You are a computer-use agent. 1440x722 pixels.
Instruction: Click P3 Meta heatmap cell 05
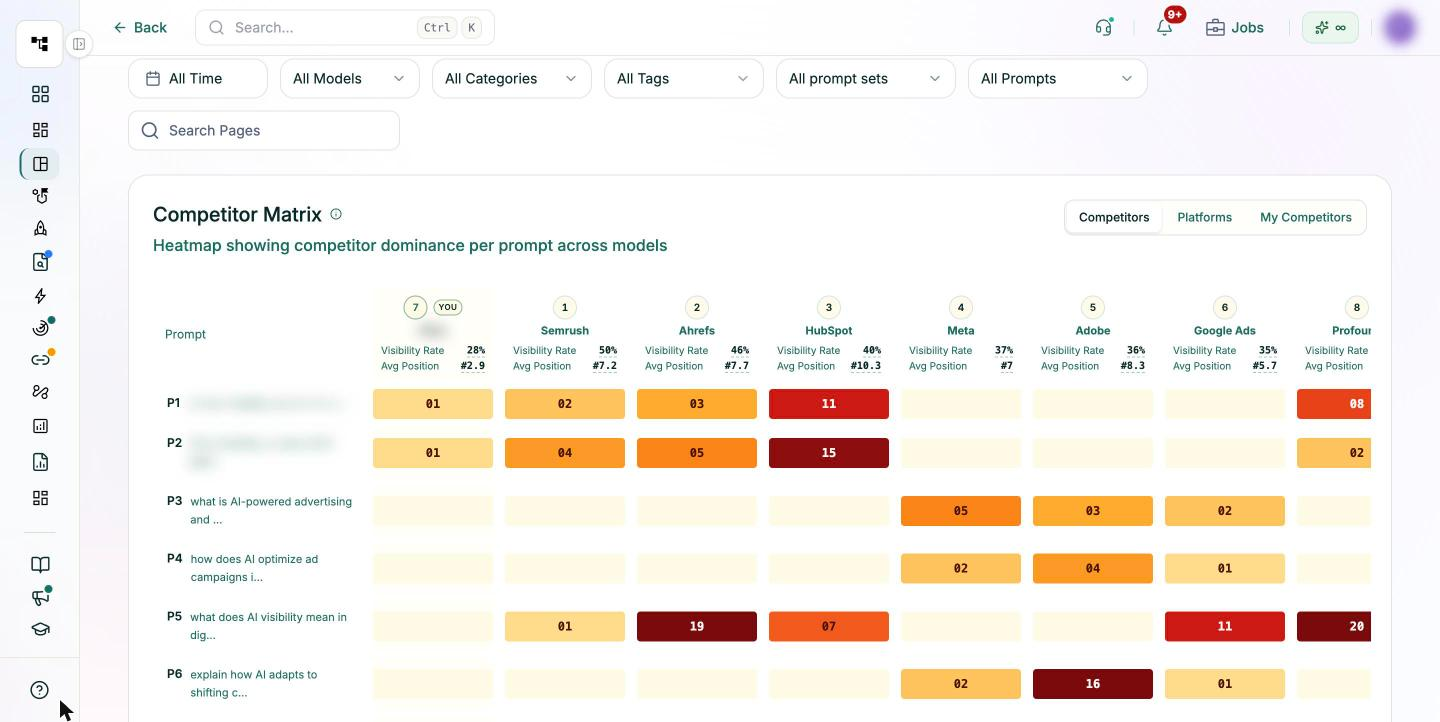961,511
